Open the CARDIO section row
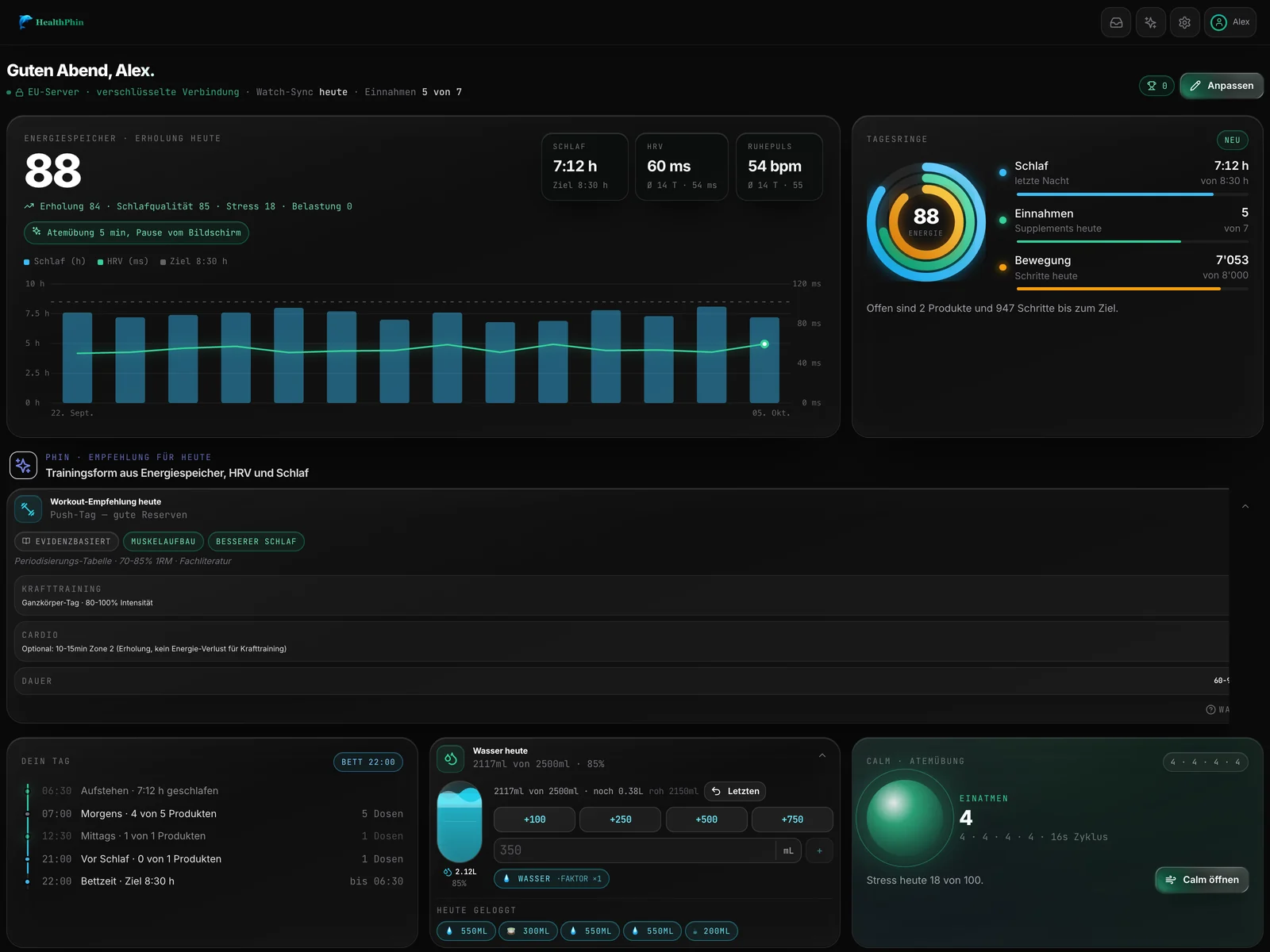1270x952 pixels. coord(622,642)
